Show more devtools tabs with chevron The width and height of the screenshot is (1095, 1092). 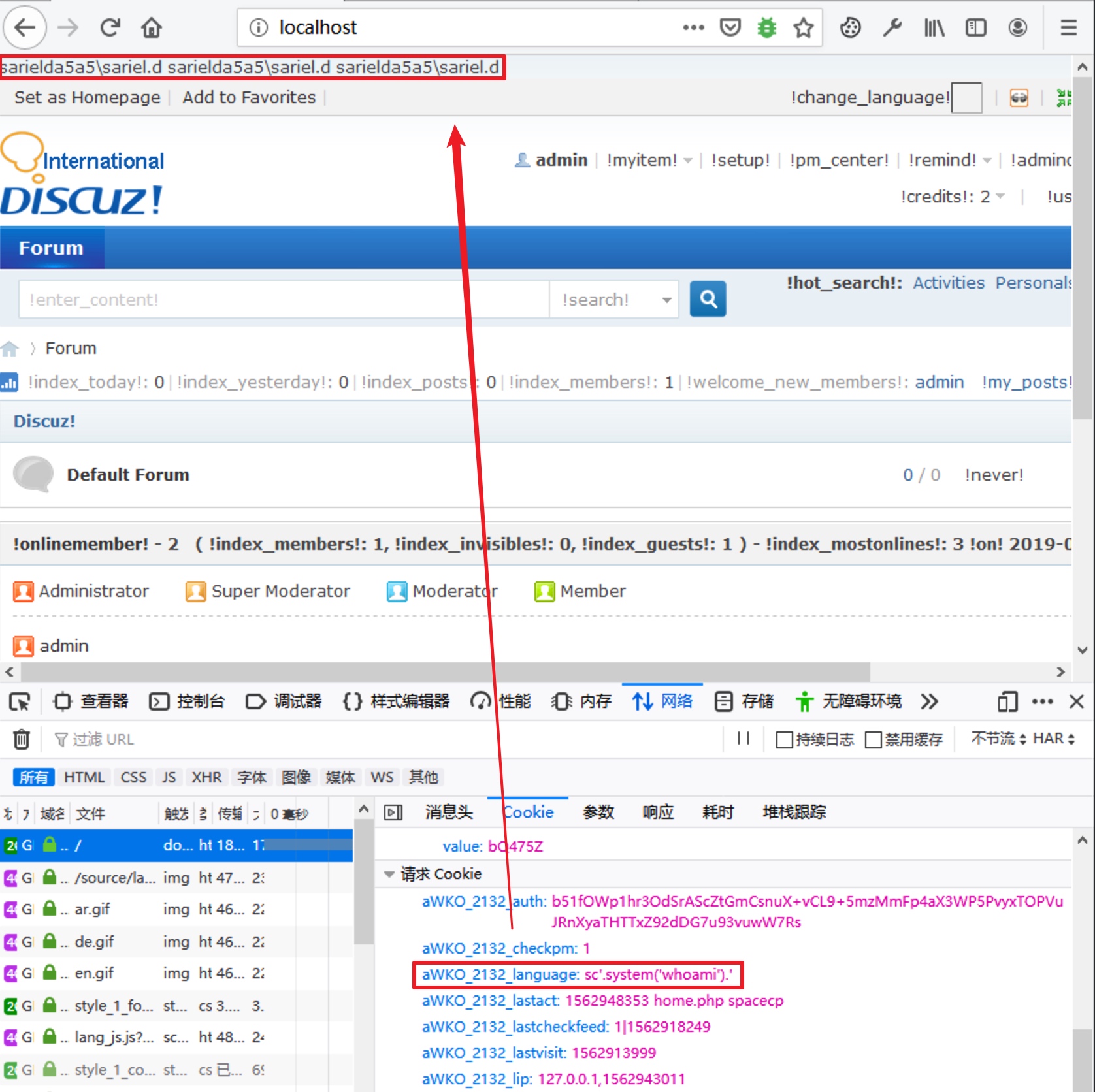[929, 701]
